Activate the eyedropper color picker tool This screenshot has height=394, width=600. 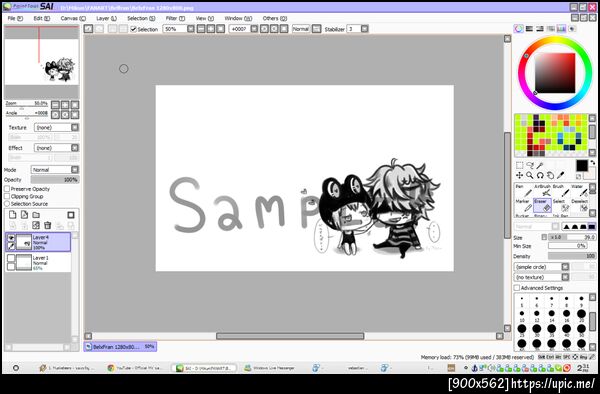(561, 175)
